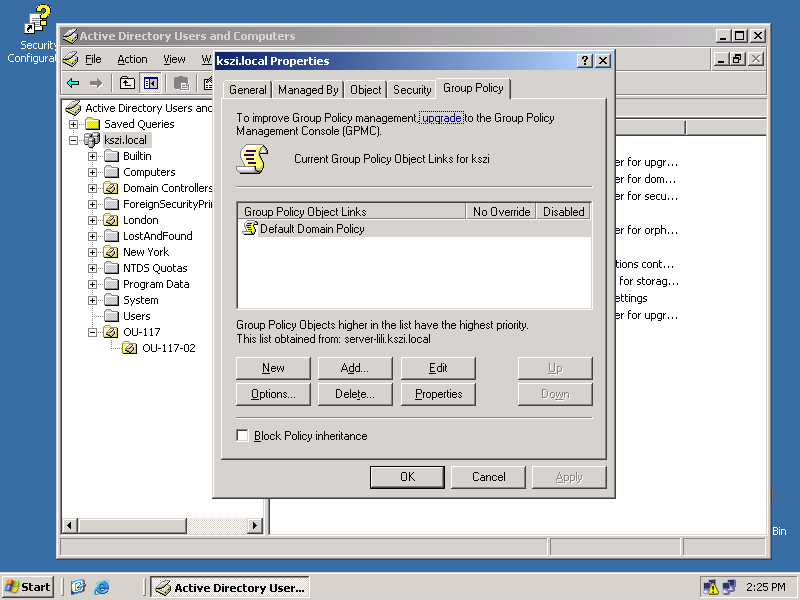Switch to the General tab
Image resolution: width=800 pixels, height=600 pixels.
tap(247, 90)
